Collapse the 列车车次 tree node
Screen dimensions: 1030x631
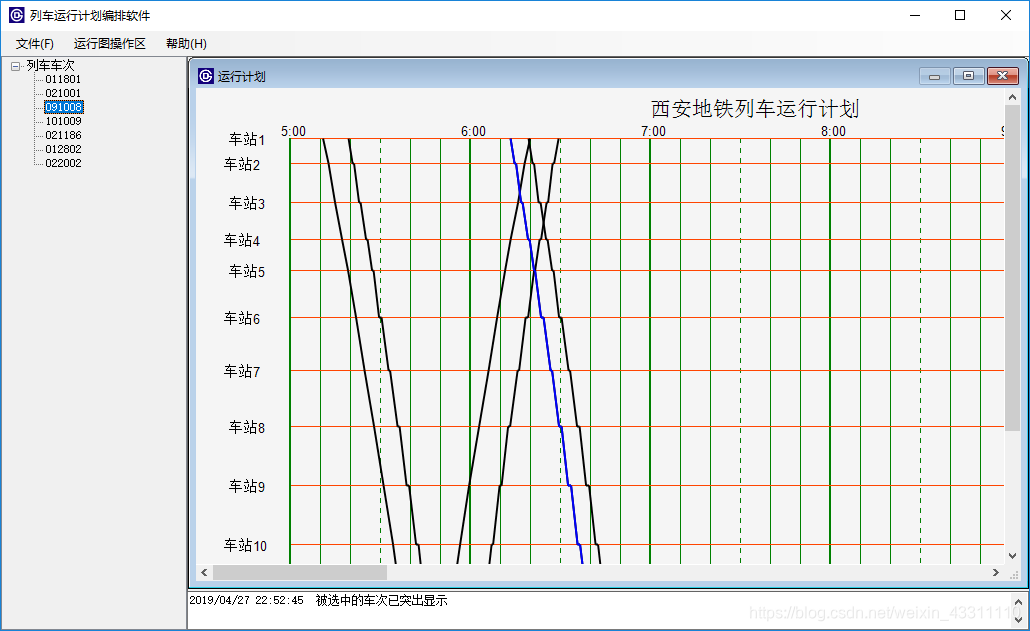coord(16,66)
